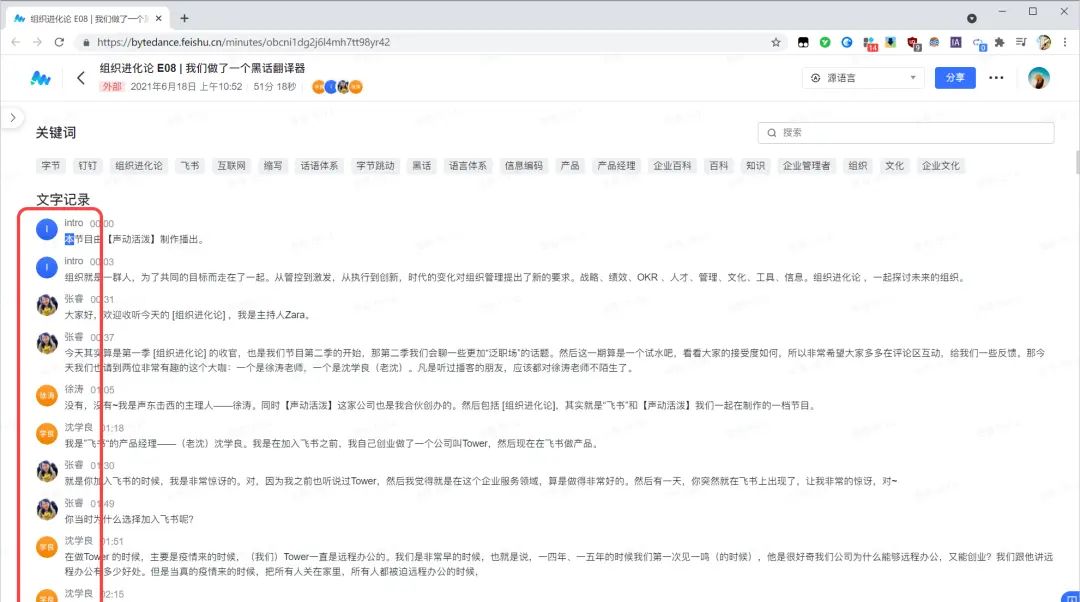
Task: Click the 外部 label under the title
Action: (112, 87)
